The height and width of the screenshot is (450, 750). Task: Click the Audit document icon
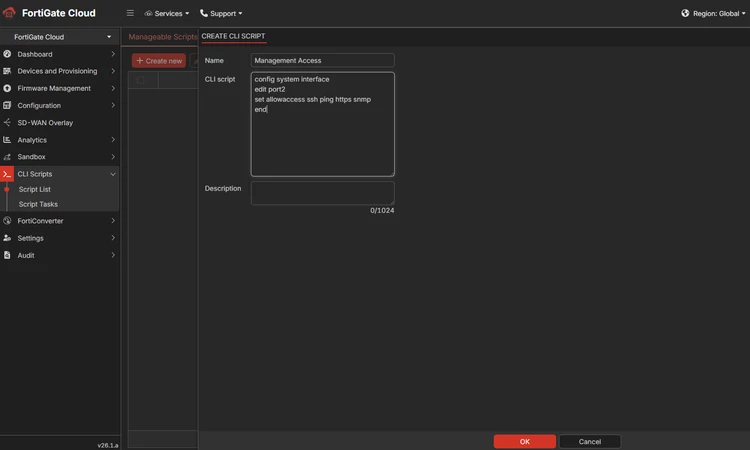point(7,255)
